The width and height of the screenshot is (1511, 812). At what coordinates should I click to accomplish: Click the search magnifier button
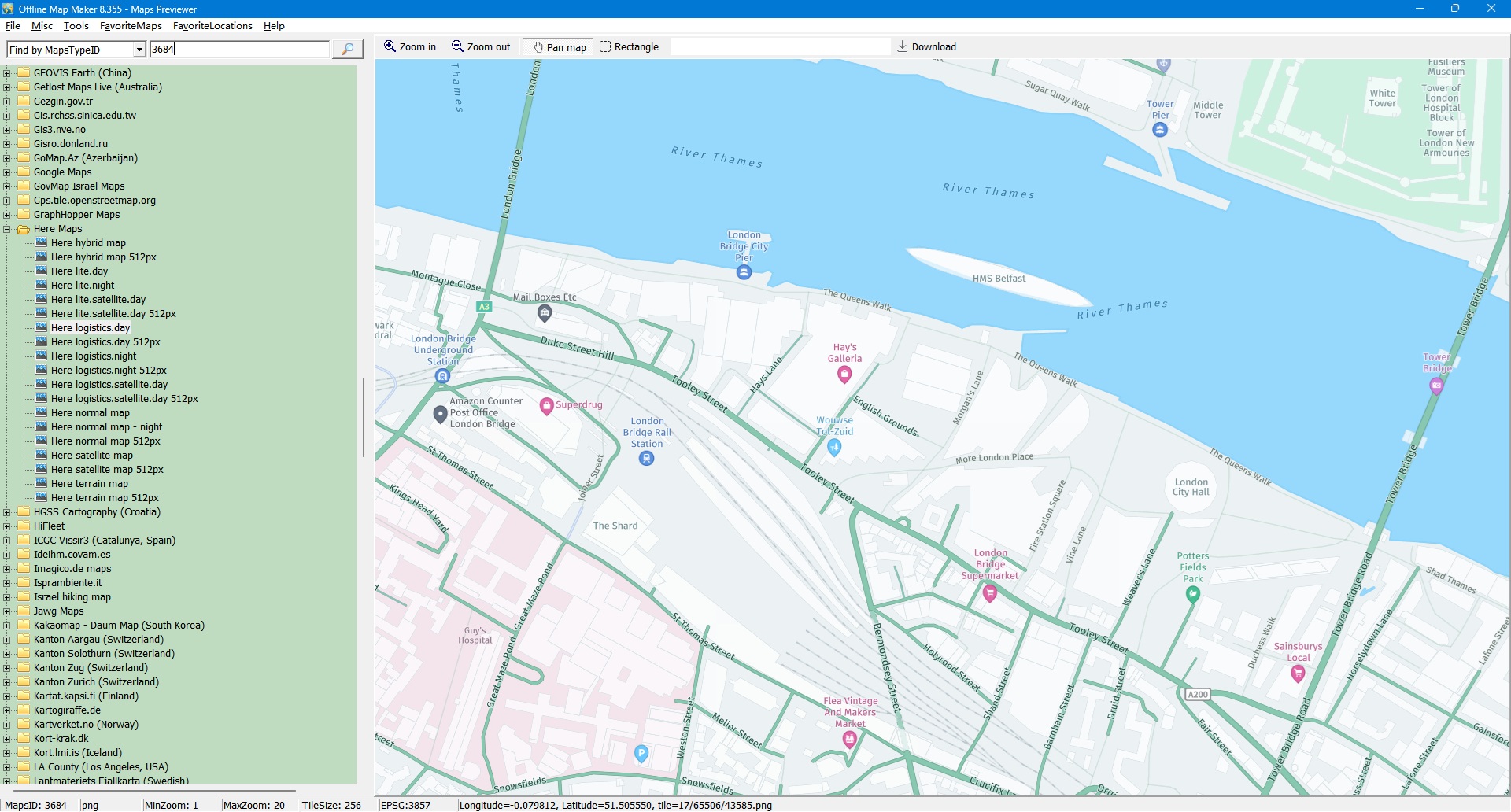347,50
